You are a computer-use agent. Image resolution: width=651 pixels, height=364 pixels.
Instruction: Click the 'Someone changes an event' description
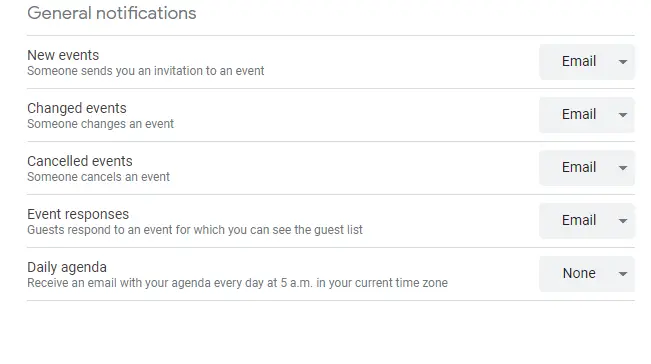click(100, 124)
